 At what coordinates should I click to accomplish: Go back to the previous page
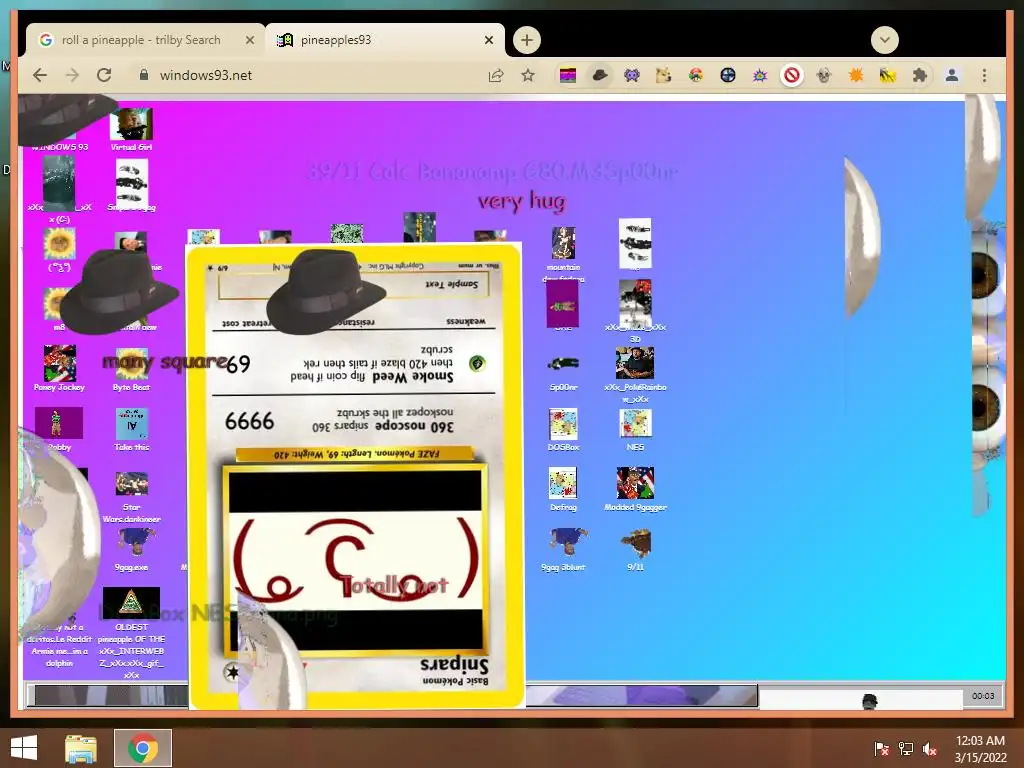coord(40,75)
